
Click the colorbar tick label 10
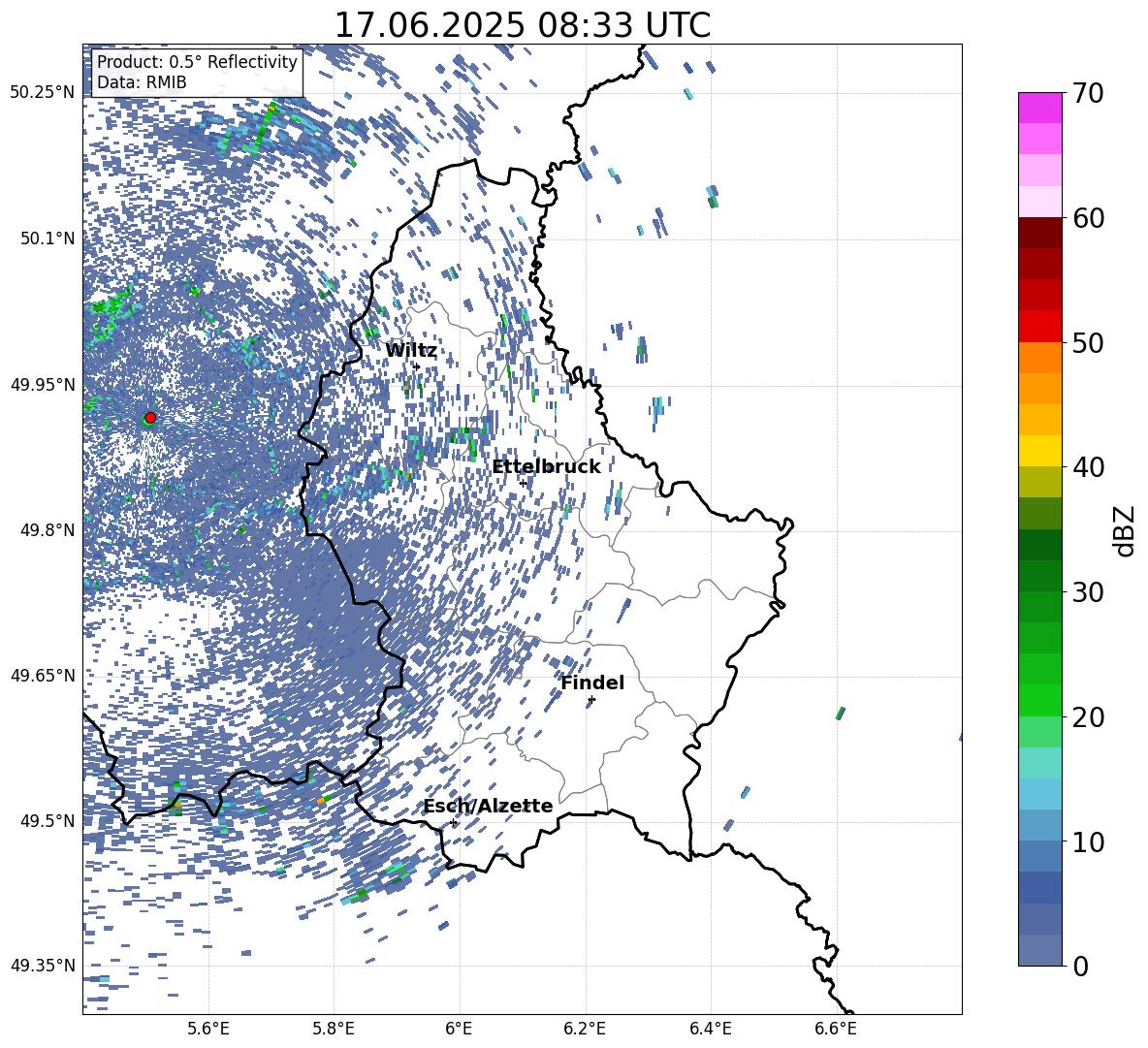tap(1088, 842)
